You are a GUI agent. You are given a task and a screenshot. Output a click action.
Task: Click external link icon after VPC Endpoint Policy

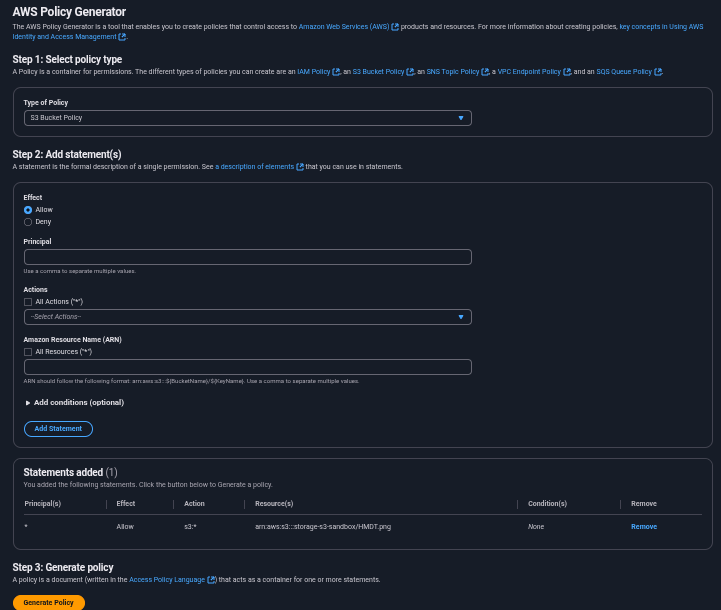coord(567,72)
